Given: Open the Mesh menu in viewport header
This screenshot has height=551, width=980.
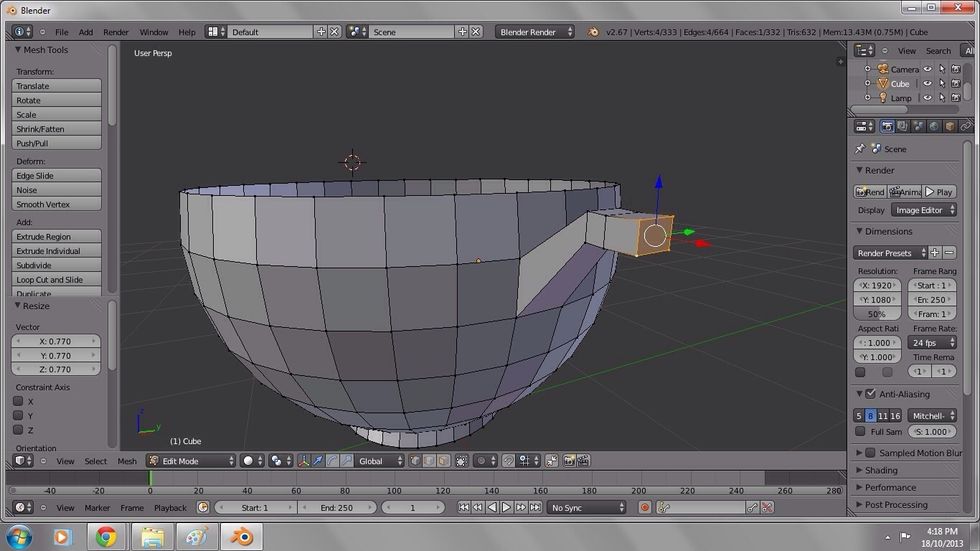Looking at the screenshot, I should 127,461.
